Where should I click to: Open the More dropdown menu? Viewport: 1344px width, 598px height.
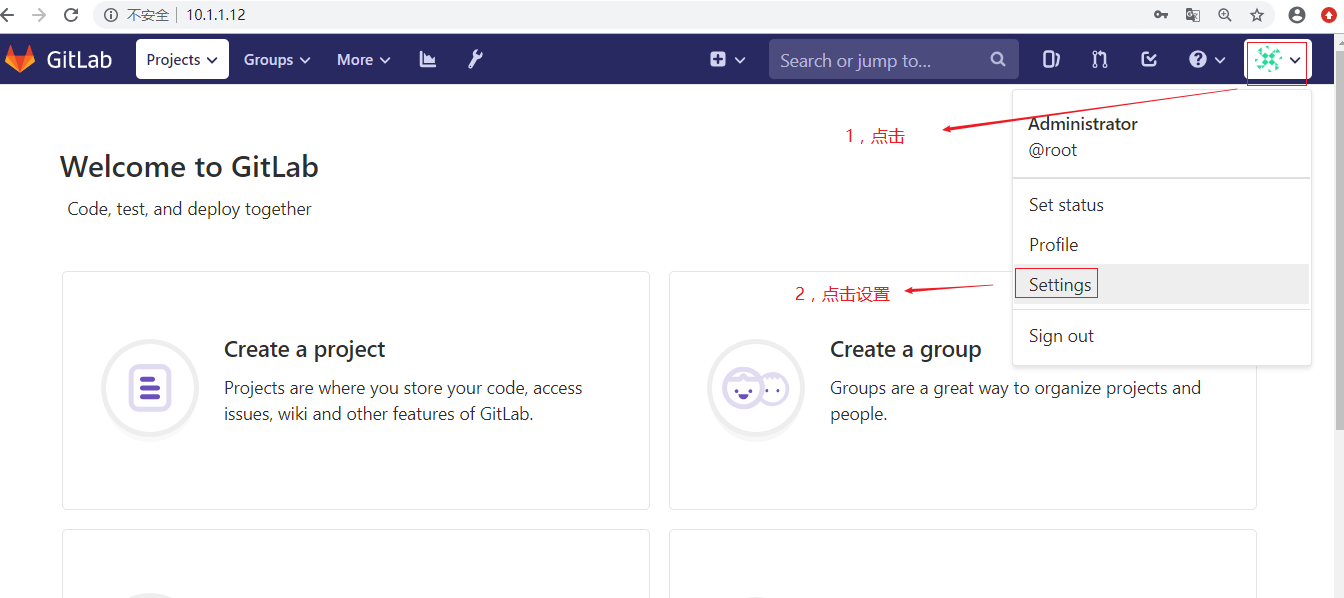pos(363,60)
